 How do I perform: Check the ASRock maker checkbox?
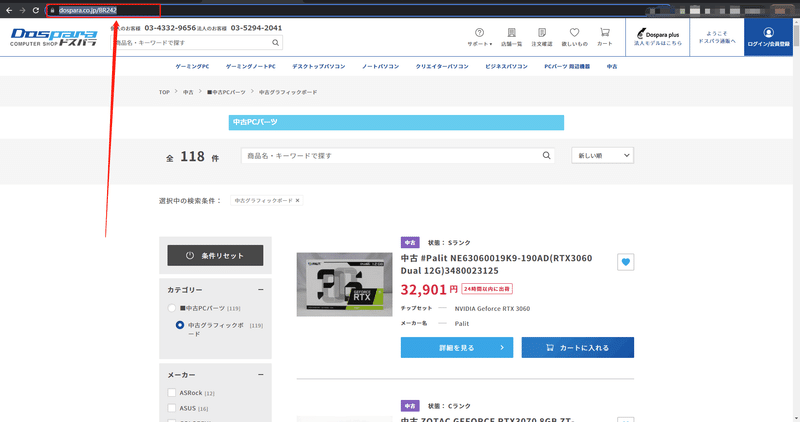click(x=172, y=393)
